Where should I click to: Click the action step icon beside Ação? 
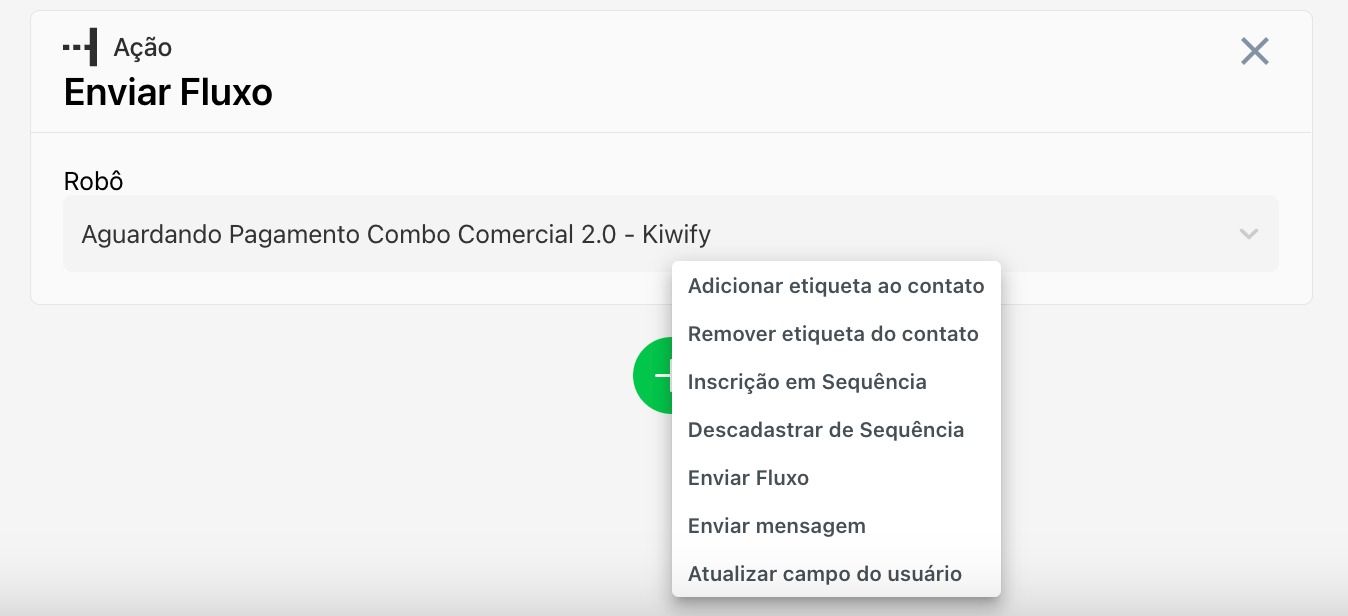click(80, 47)
